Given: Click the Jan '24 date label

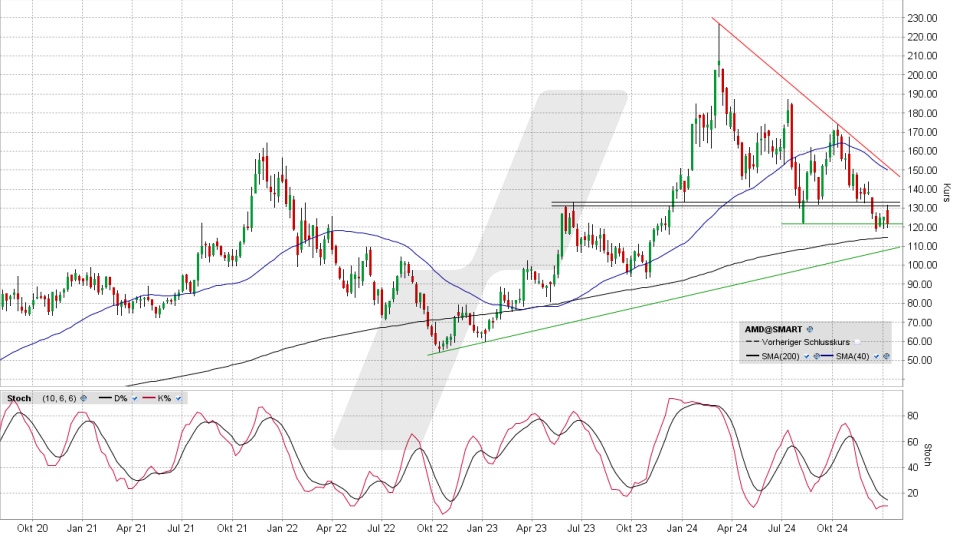Looking at the screenshot, I should (x=681, y=528).
